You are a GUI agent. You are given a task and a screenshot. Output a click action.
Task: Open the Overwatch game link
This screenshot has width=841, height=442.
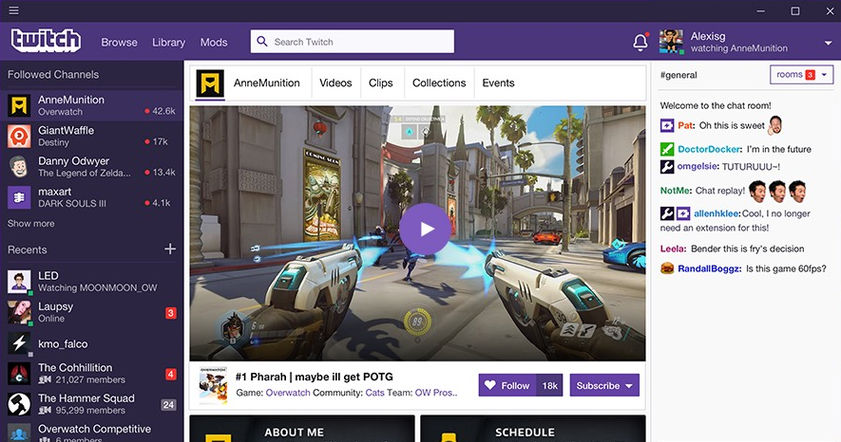tap(288, 393)
